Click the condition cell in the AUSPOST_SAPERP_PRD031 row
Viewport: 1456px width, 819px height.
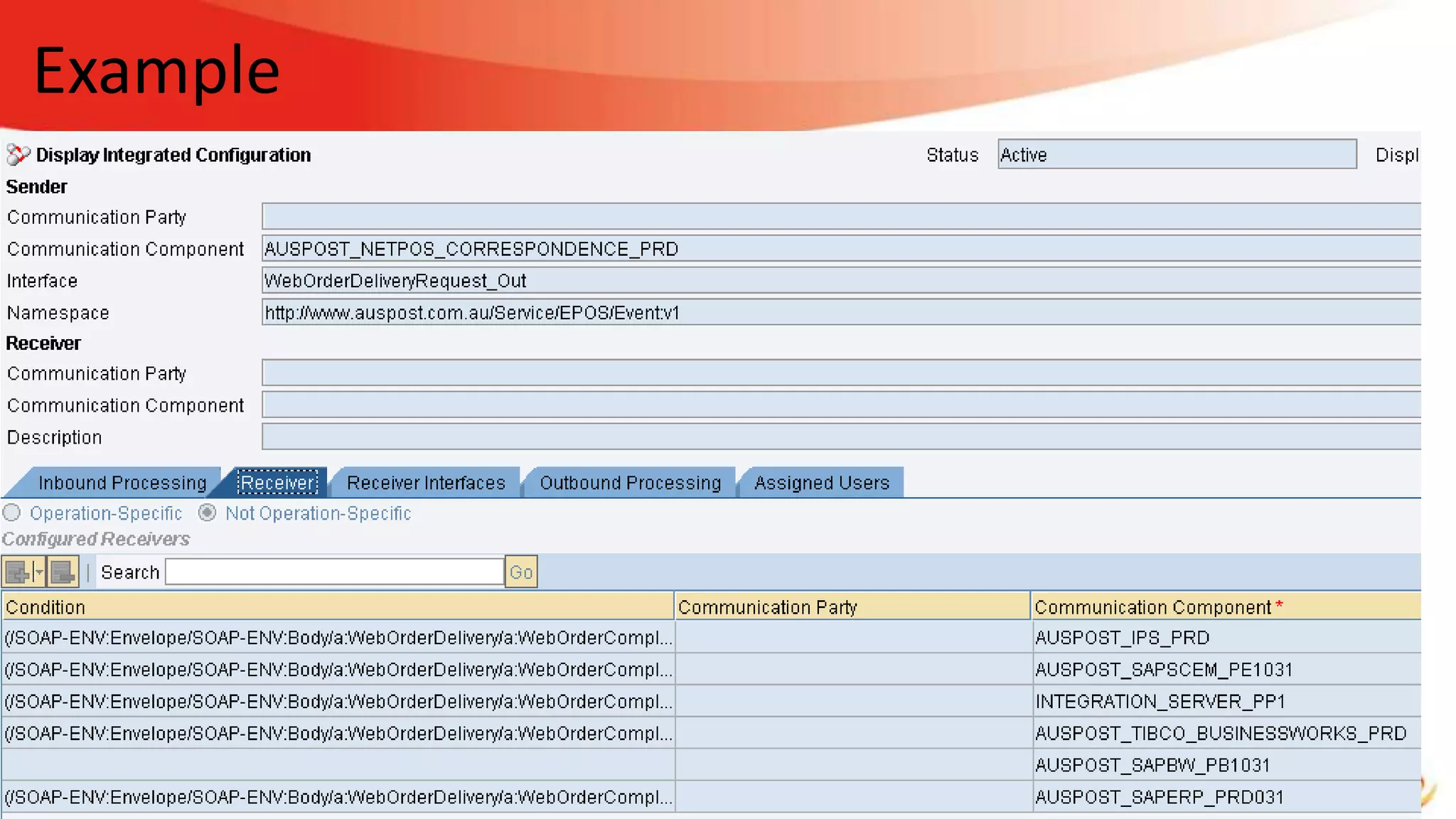(x=338, y=797)
